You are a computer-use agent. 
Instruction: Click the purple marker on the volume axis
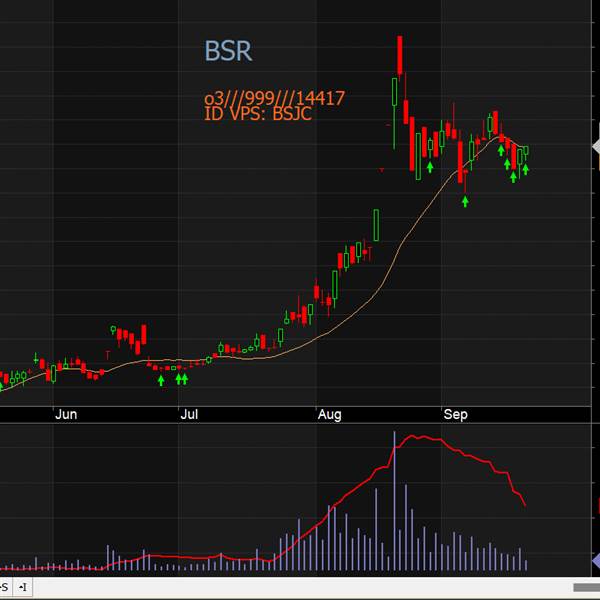(x=596, y=561)
